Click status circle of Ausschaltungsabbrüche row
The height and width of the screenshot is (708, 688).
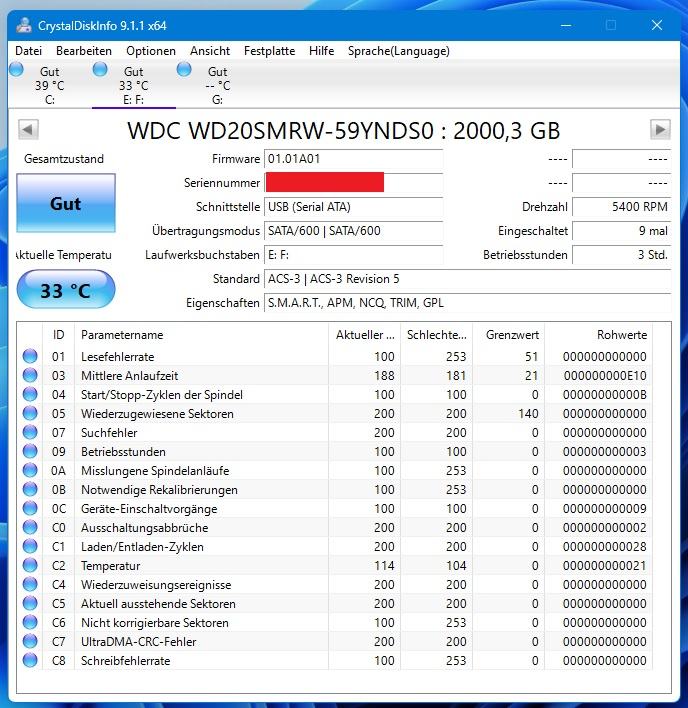[x=30, y=527]
